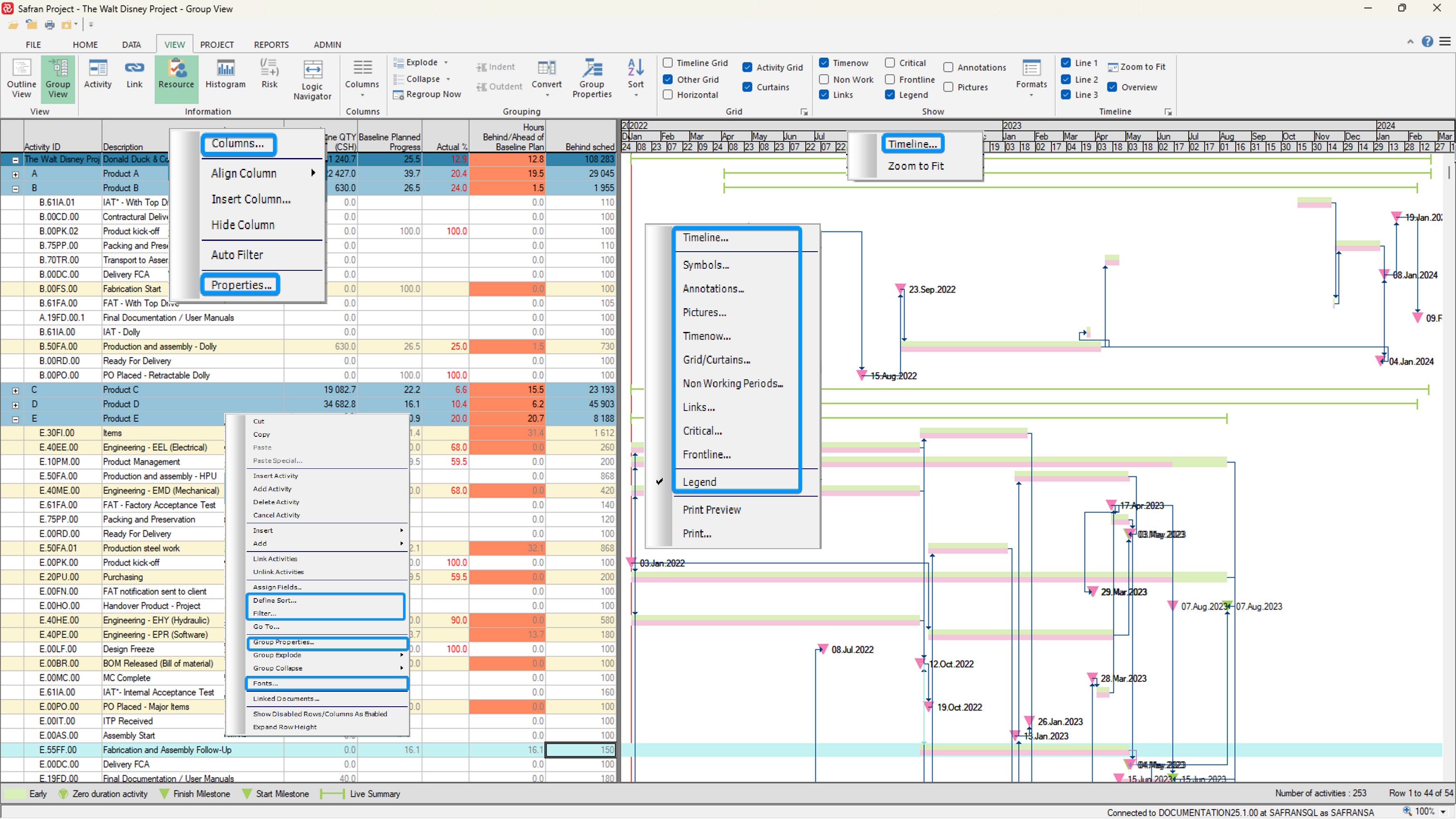Viewport: 1456px width, 819px height.
Task: Choose Define Sort... in the row context menu
Action: tap(275, 600)
